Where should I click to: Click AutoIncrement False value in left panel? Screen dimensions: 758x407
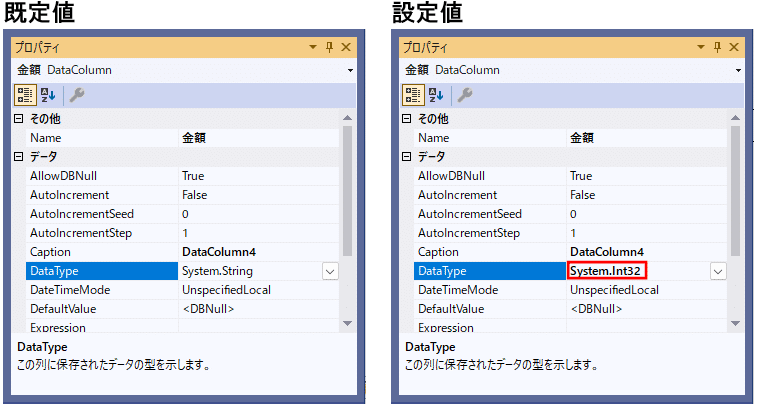point(194,195)
